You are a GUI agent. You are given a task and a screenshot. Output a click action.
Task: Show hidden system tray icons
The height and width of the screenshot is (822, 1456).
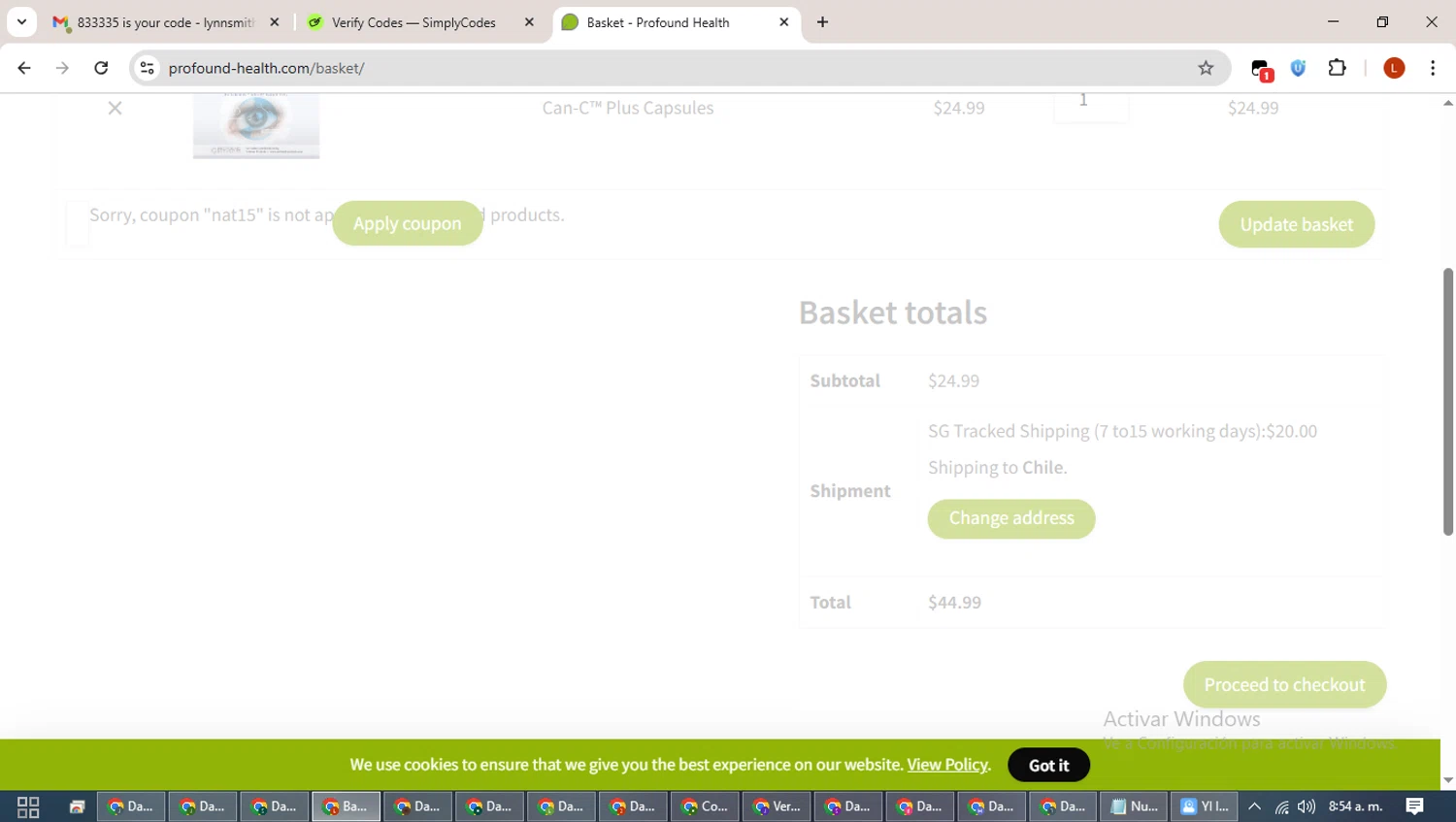pyautogui.click(x=1255, y=806)
